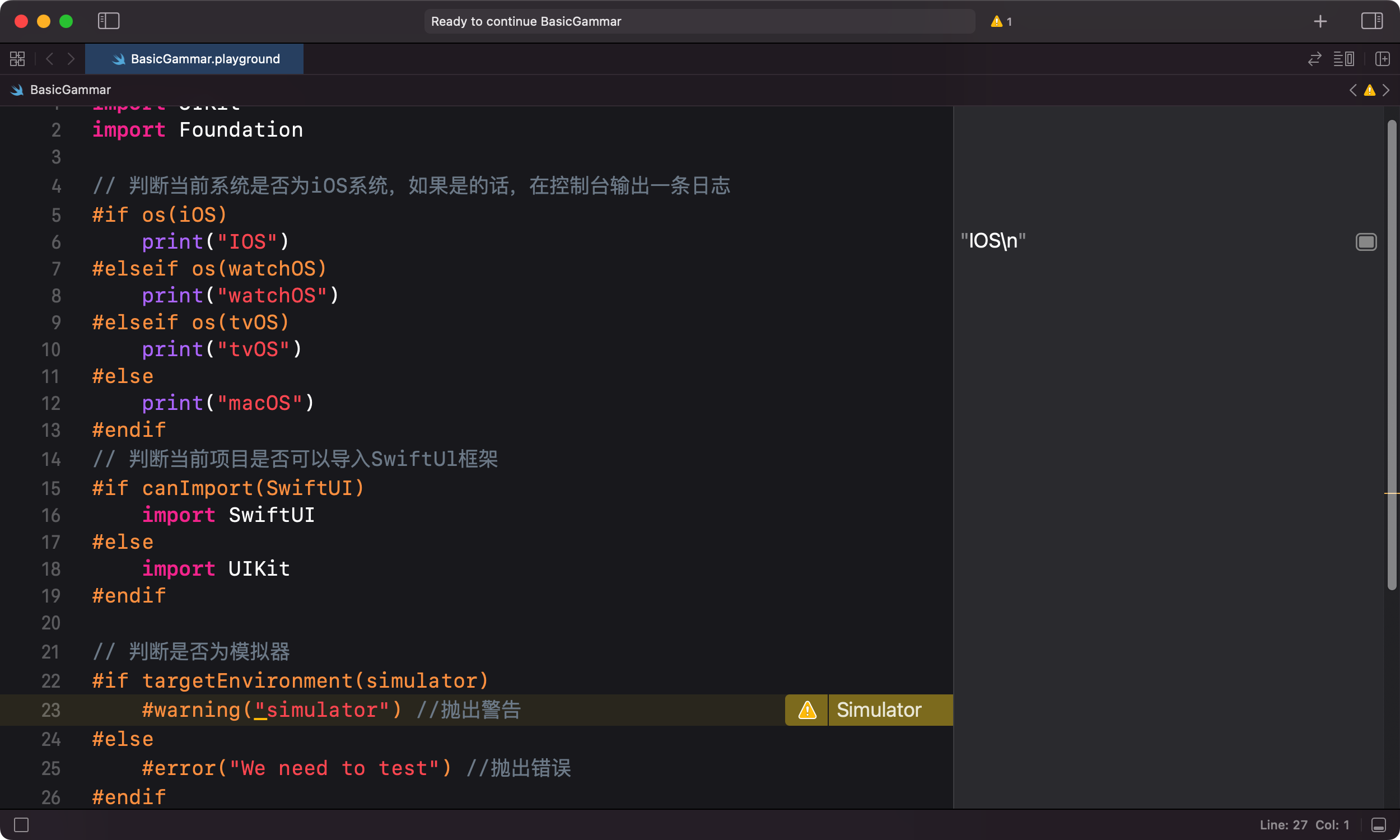Image resolution: width=1400 pixels, height=840 pixels.
Task: Click the Line: 27 Col: 1 indicator
Action: coord(1304,825)
